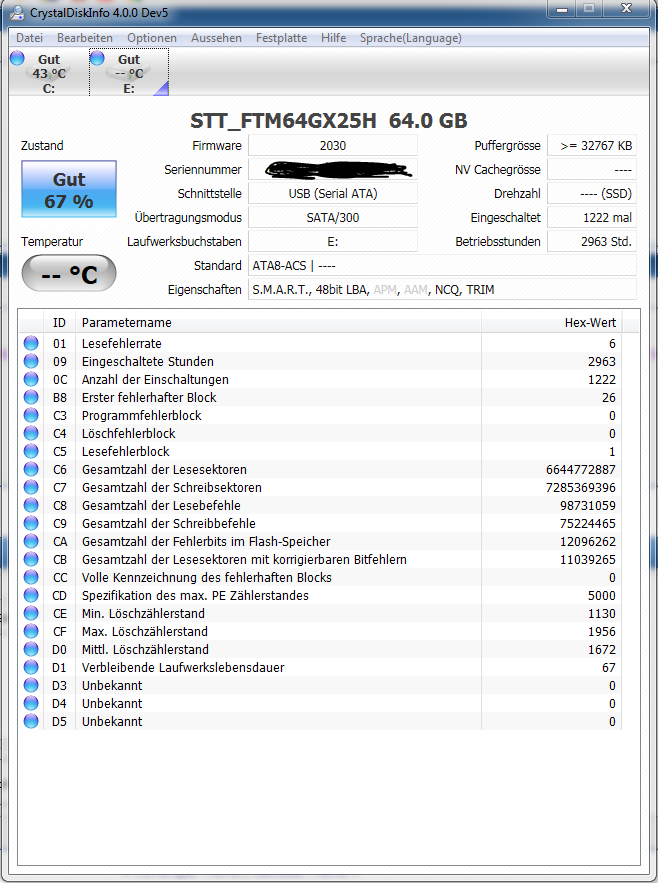Image resolution: width=658 pixels, height=883 pixels.
Task: Open the Sprache(Language) menu
Action: tap(411, 38)
